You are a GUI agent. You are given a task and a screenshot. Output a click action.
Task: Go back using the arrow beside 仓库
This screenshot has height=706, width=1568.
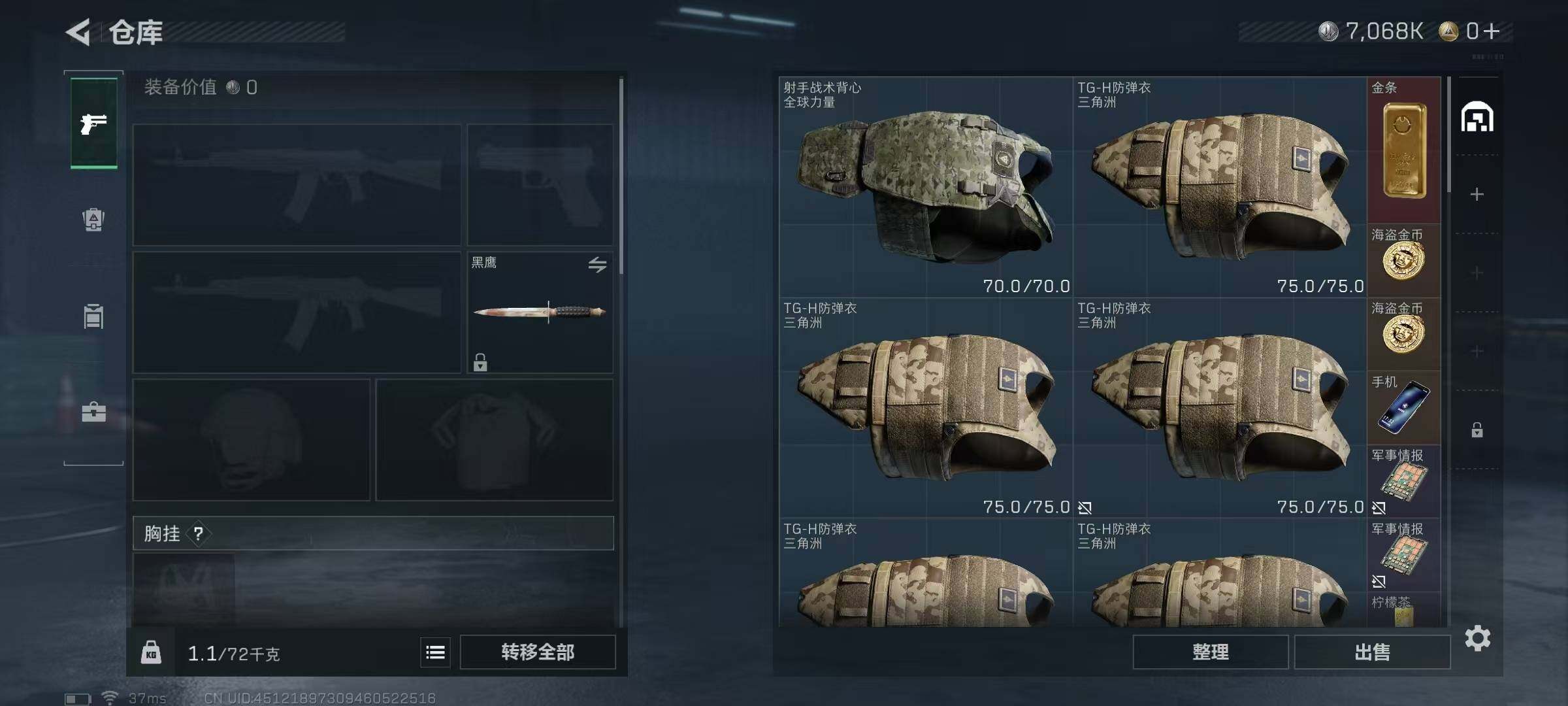pyautogui.click(x=78, y=32)
